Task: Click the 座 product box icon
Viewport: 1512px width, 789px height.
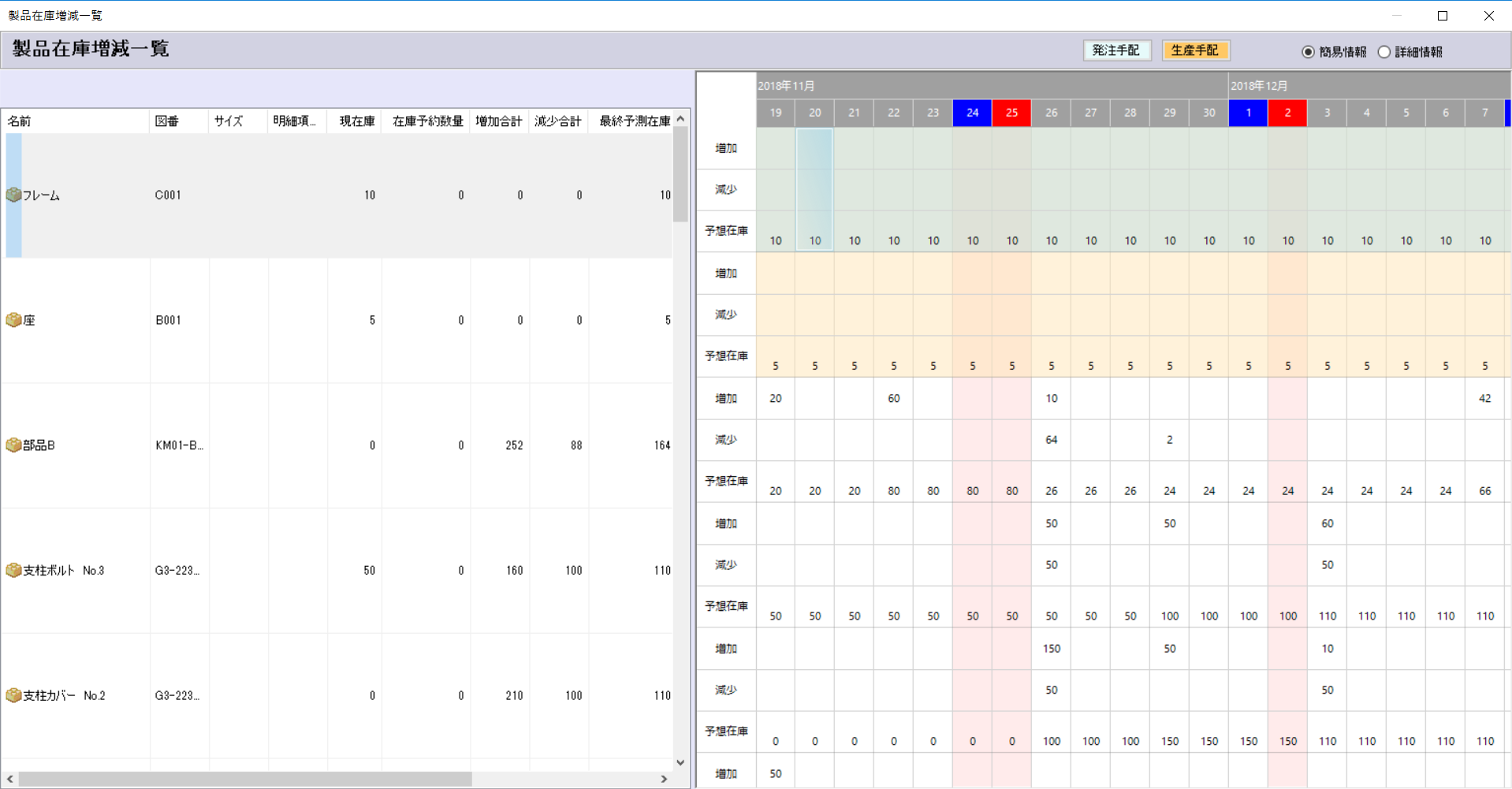Action: (x=13, y=320)
